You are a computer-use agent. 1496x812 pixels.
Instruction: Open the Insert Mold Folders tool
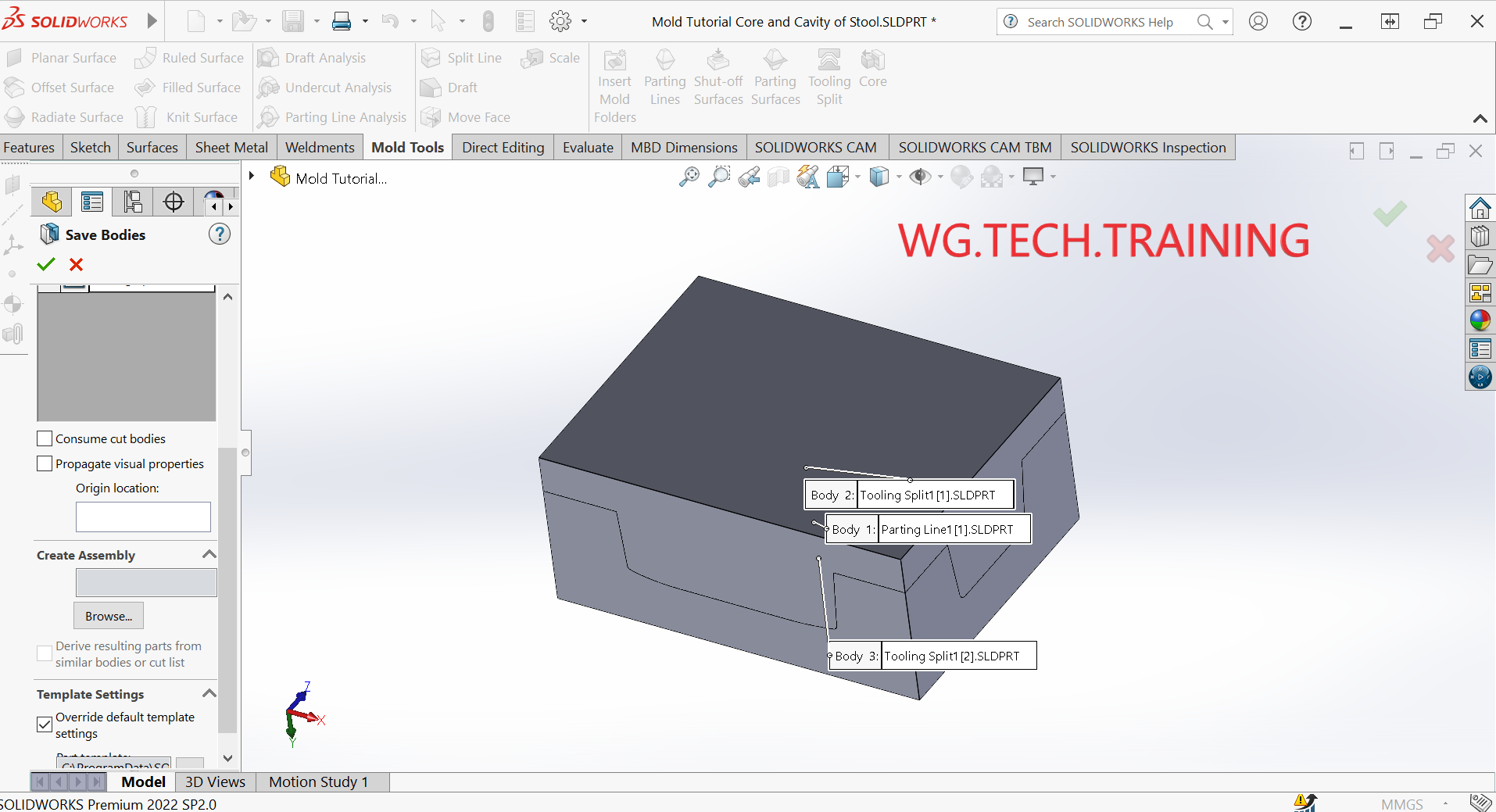[615, 86]
